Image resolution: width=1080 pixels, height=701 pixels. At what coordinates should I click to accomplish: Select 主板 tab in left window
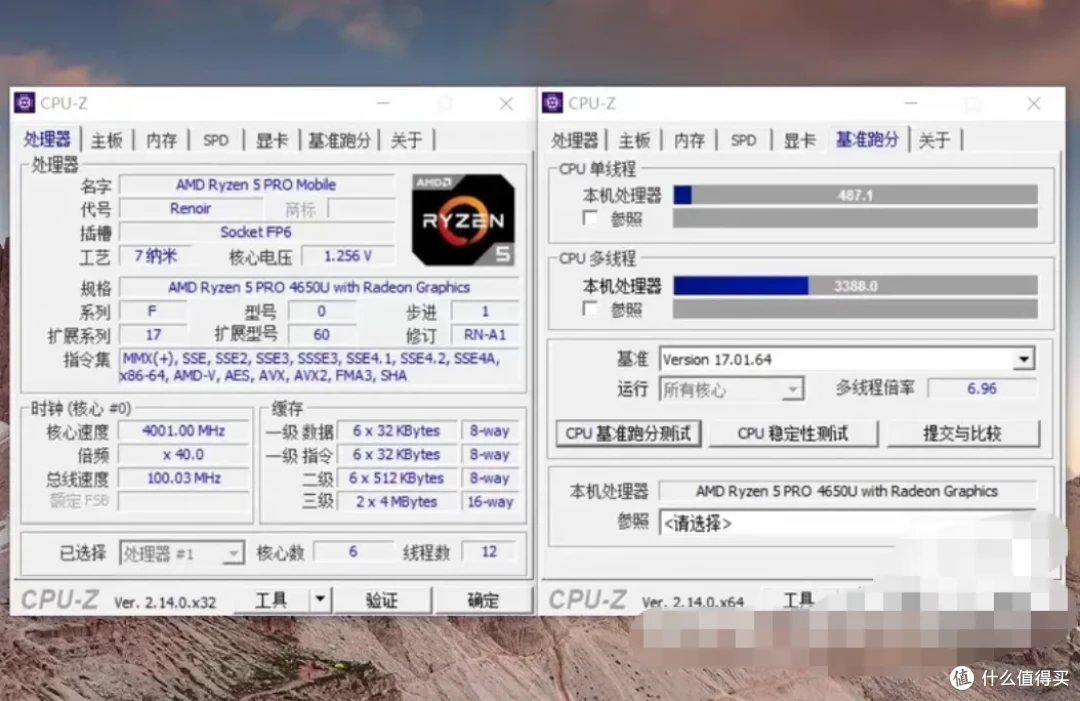(107, 140)
